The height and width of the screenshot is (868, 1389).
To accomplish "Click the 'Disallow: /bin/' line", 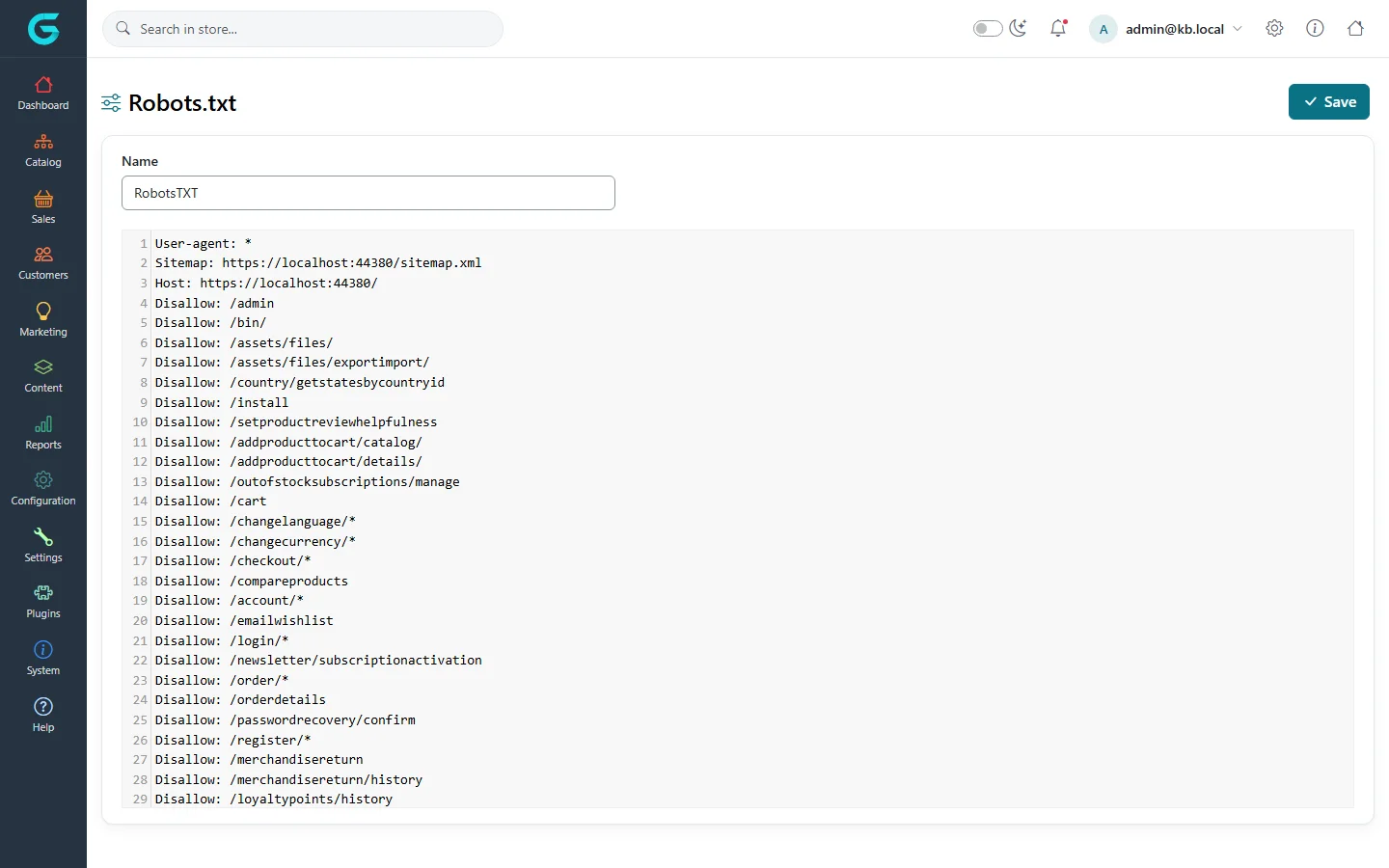I will tap(210, 322).
